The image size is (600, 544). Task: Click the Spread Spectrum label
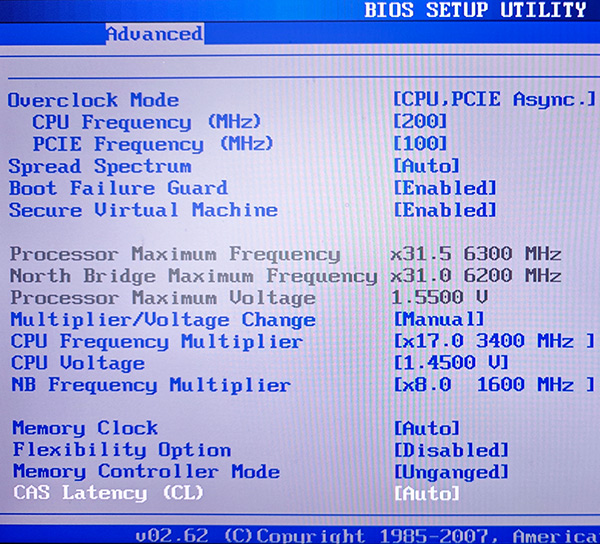(x=100, y=166)
